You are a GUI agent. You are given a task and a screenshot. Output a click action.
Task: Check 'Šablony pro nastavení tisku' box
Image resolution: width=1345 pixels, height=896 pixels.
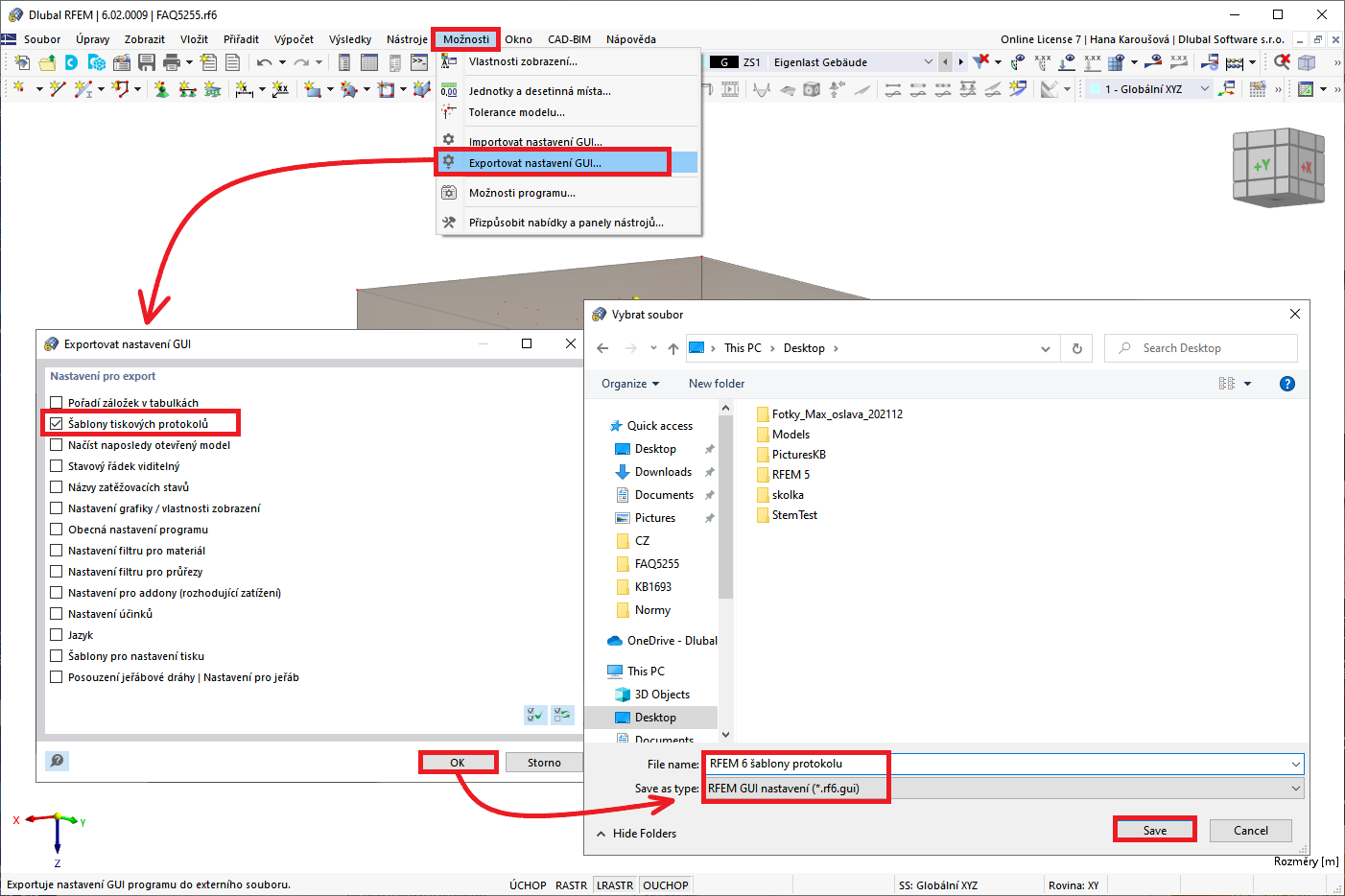click(57, 656)
